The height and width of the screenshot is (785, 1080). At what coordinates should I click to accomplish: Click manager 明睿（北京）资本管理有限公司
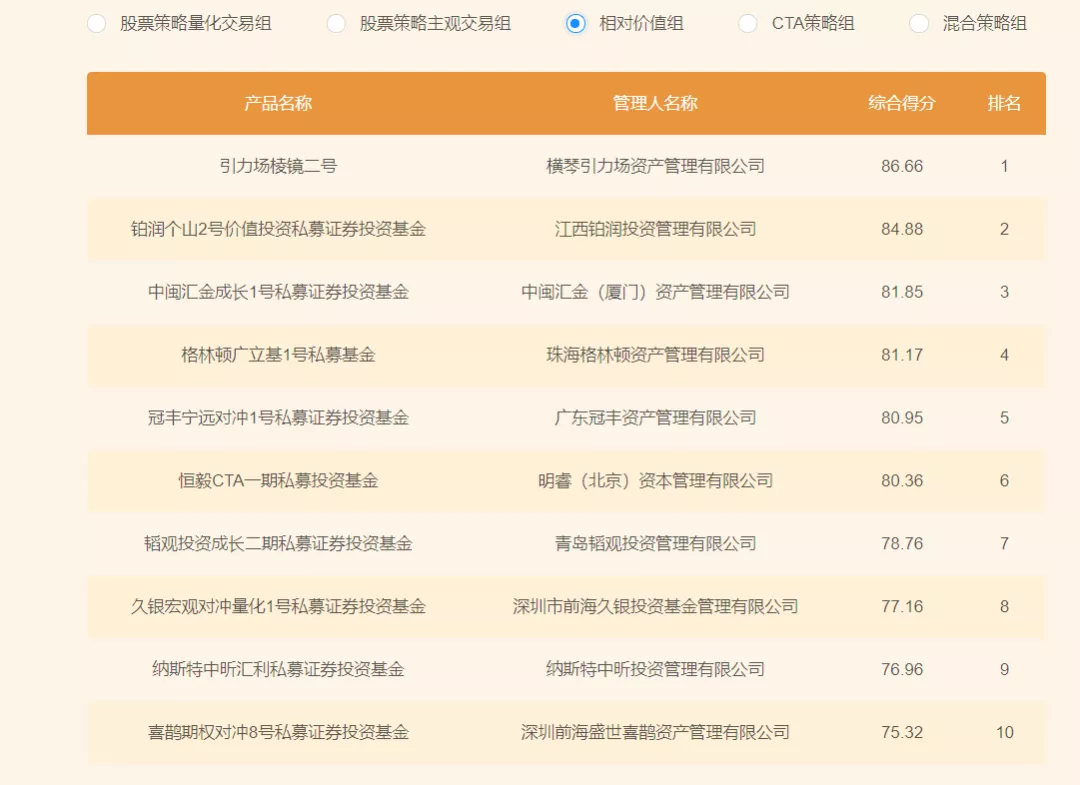pyautogui.click(x=655, y=481)
